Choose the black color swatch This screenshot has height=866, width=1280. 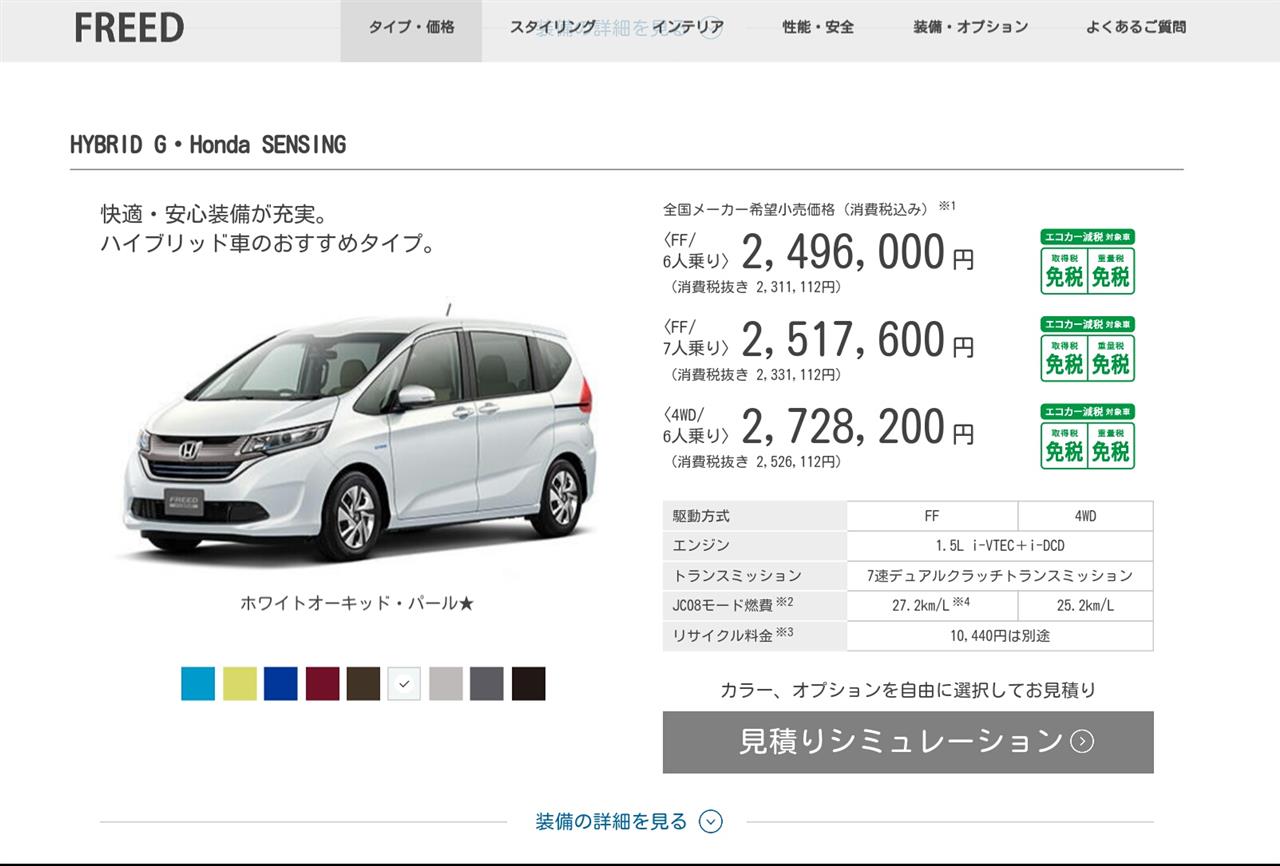click(528, 684)
